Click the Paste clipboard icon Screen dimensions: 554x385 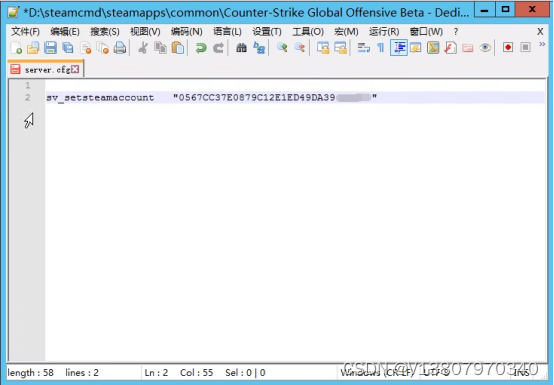click(x=178, y=47)
